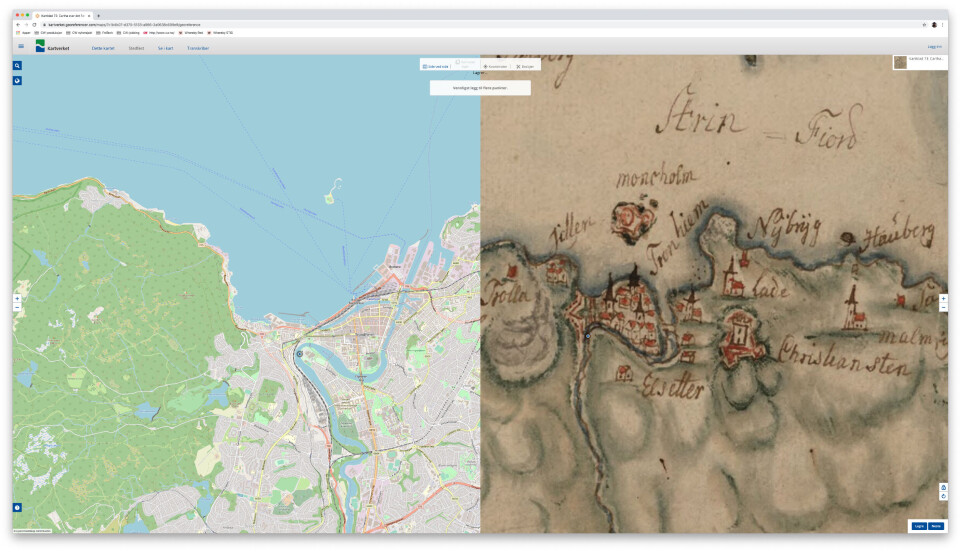960x552 pixels.
Task: Open the Transkriber menu item
Action: (198, 48)
